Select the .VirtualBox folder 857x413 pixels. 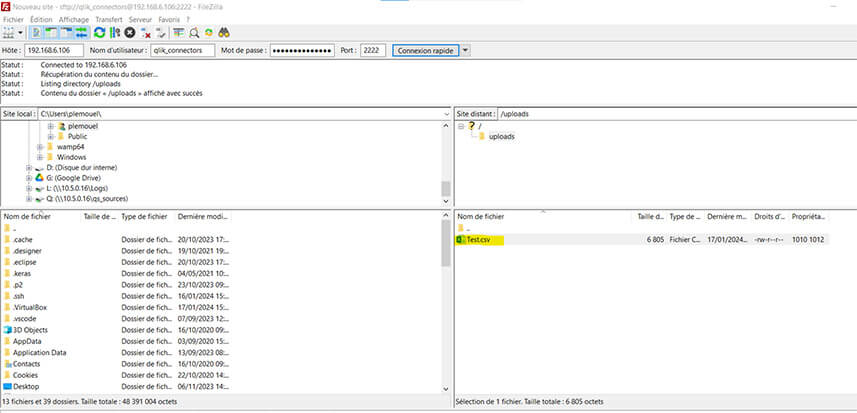pyautogui.click(x=30, y=308)
